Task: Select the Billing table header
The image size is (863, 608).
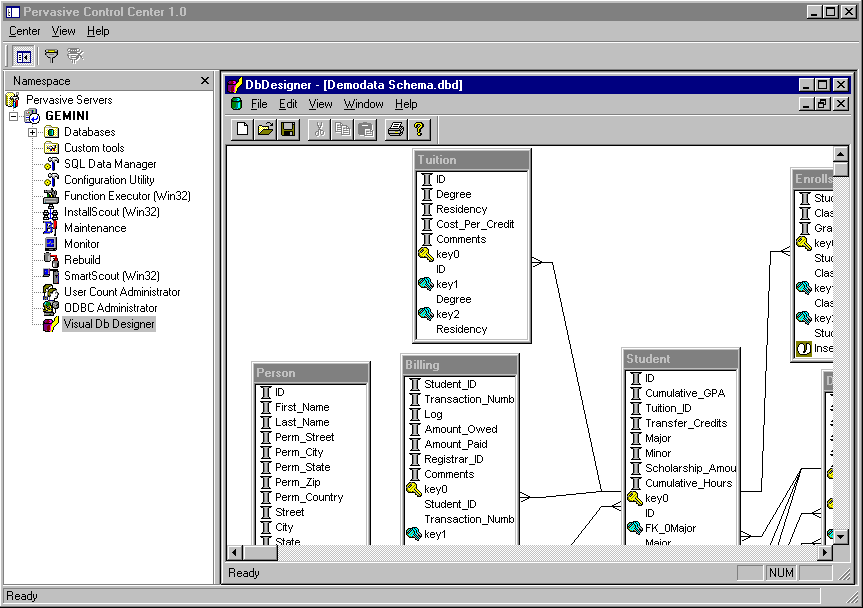Action: [x=460, y=365]
